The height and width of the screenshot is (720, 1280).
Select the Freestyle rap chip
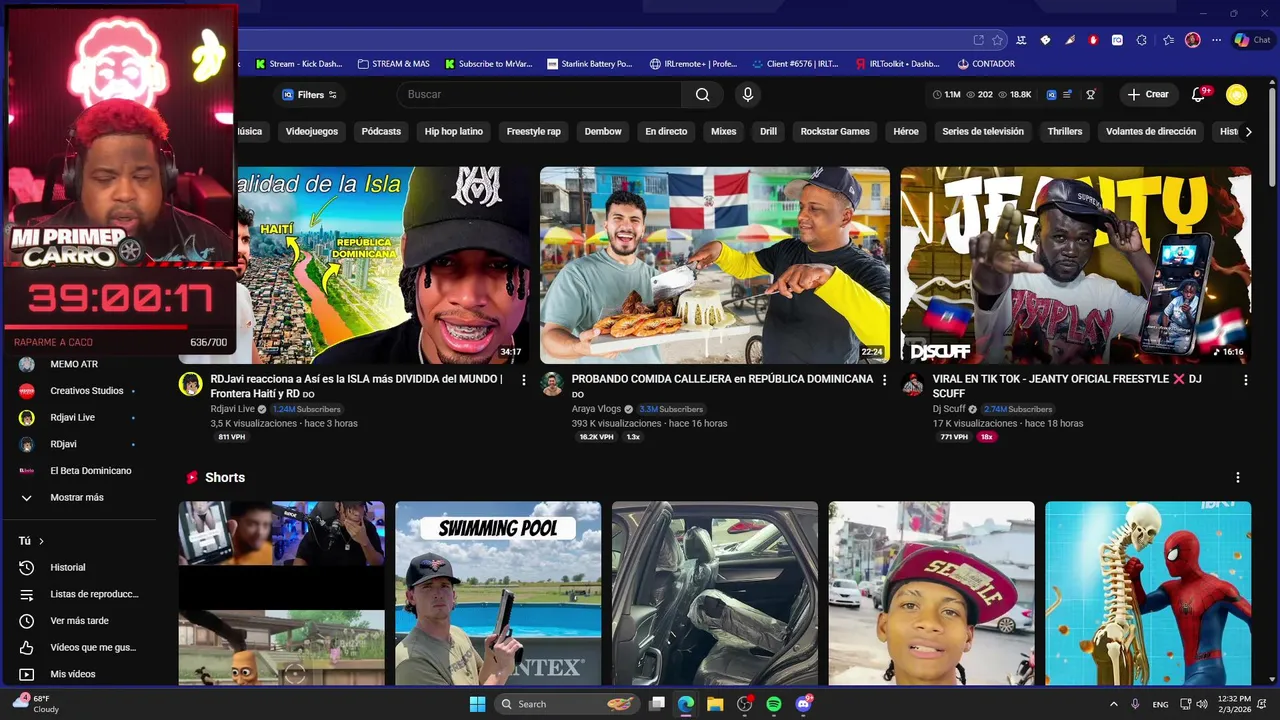coord(534,131)
